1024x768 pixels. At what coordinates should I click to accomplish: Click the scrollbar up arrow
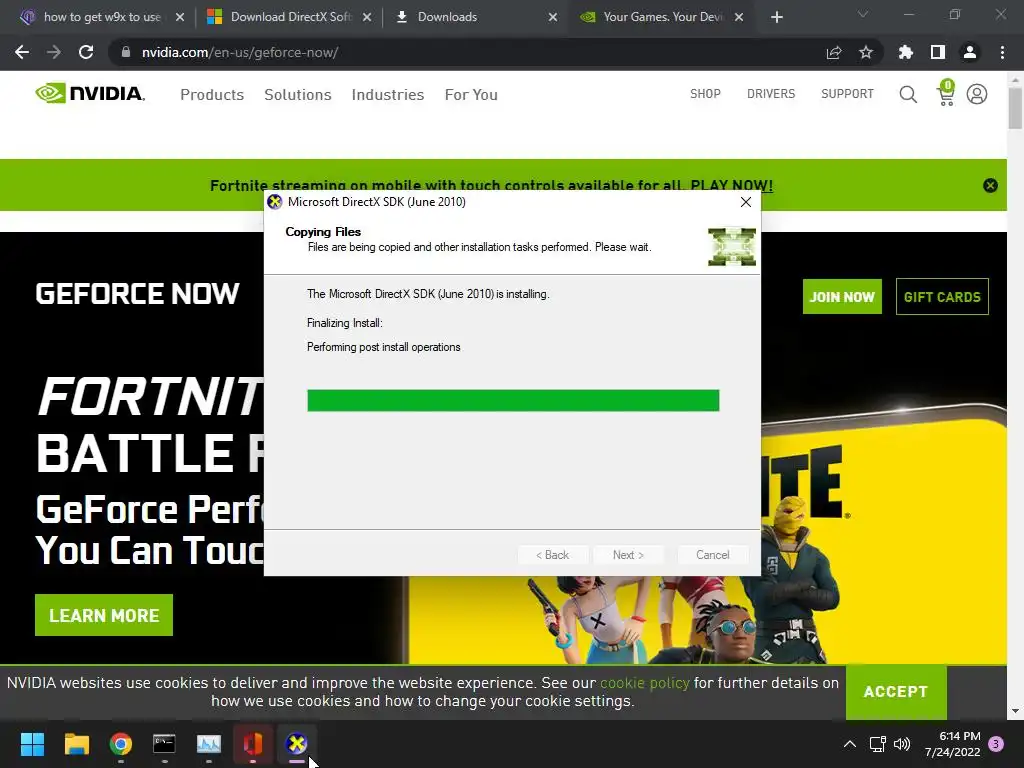(x=1015, y=80)
